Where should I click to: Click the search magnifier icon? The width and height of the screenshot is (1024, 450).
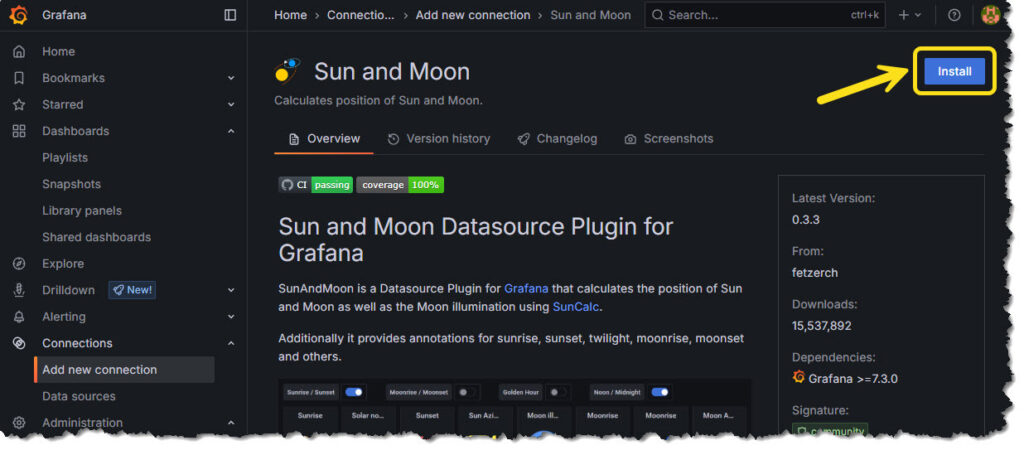658,15
